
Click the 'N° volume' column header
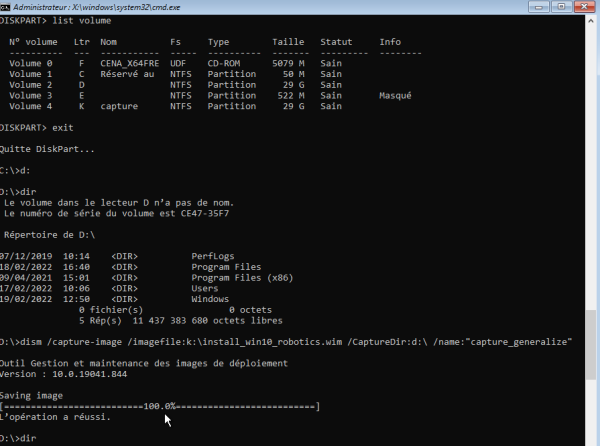coord(33,42)
